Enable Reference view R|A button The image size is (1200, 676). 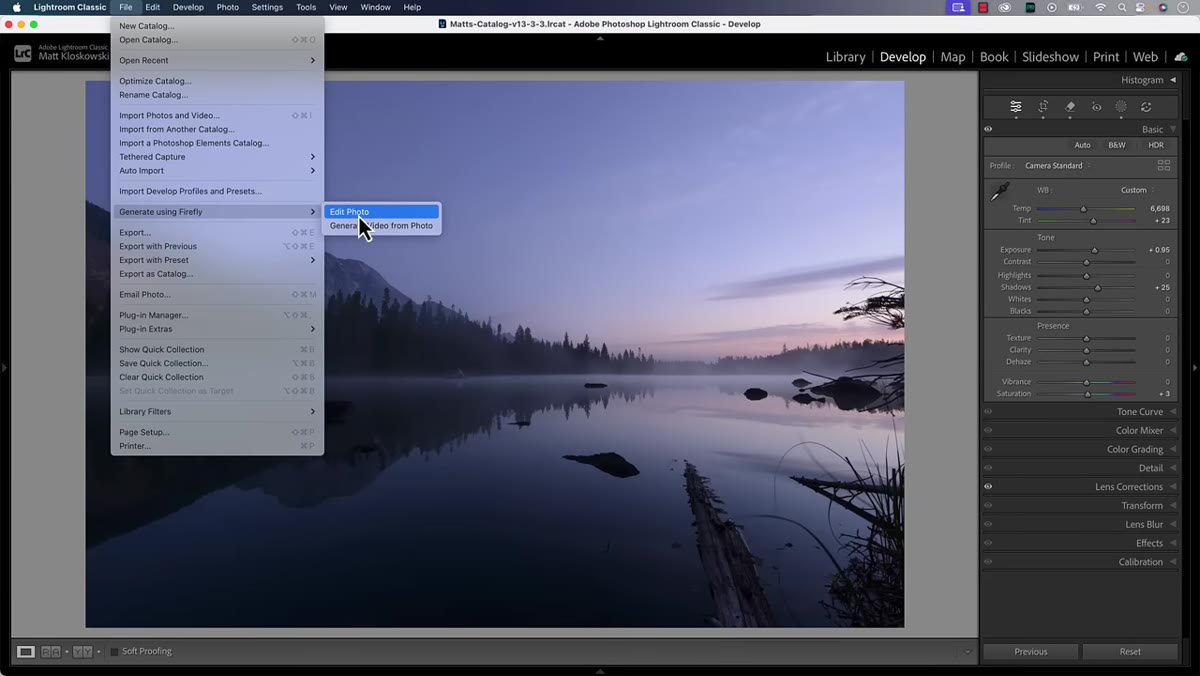[50, 652]
